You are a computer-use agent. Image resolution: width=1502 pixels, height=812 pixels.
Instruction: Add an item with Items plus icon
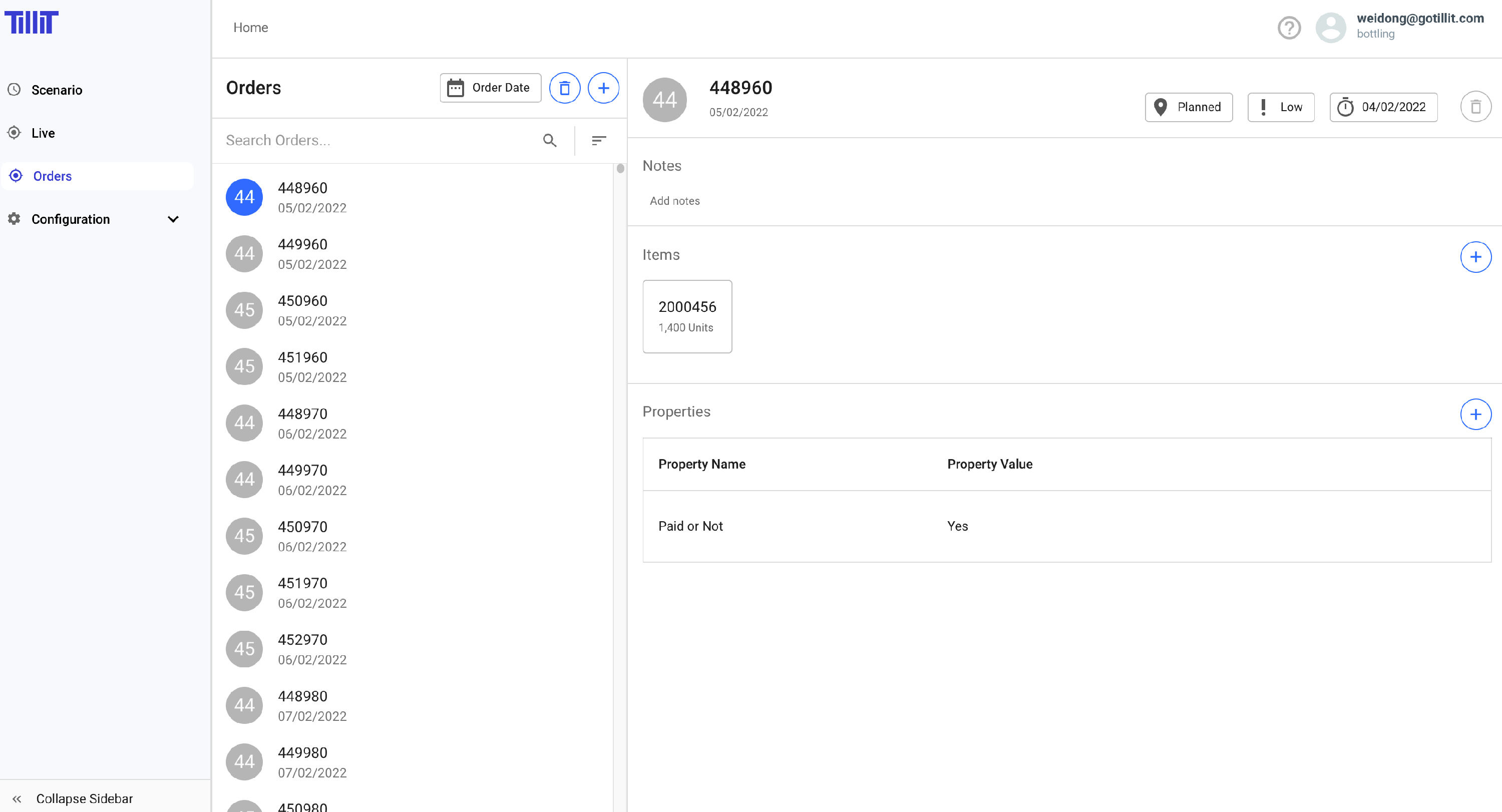point(1475,257)
